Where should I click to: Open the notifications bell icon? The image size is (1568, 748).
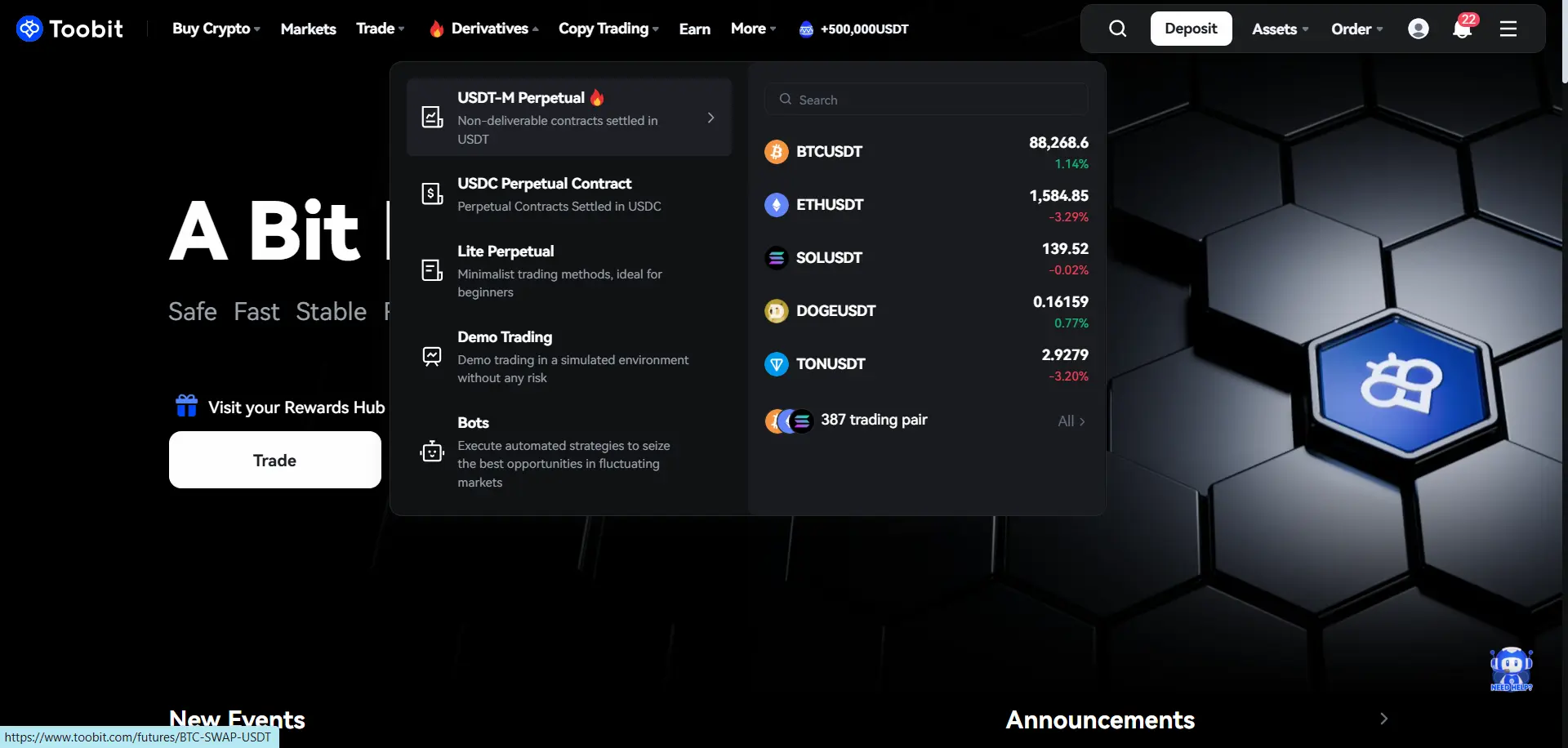click(1462, 29)
